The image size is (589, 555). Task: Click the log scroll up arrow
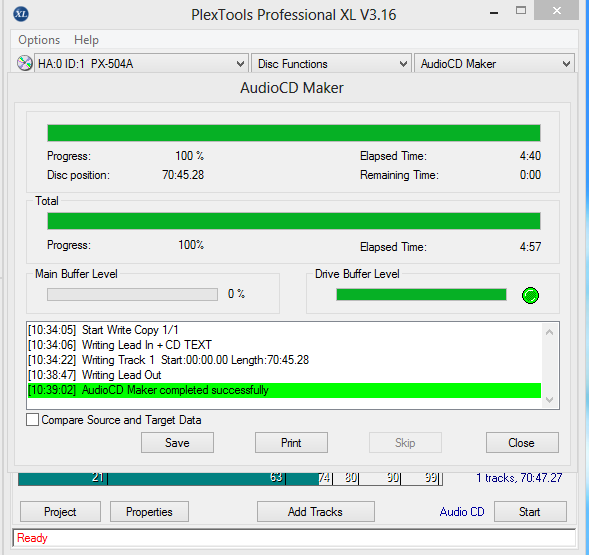point(550,332)
